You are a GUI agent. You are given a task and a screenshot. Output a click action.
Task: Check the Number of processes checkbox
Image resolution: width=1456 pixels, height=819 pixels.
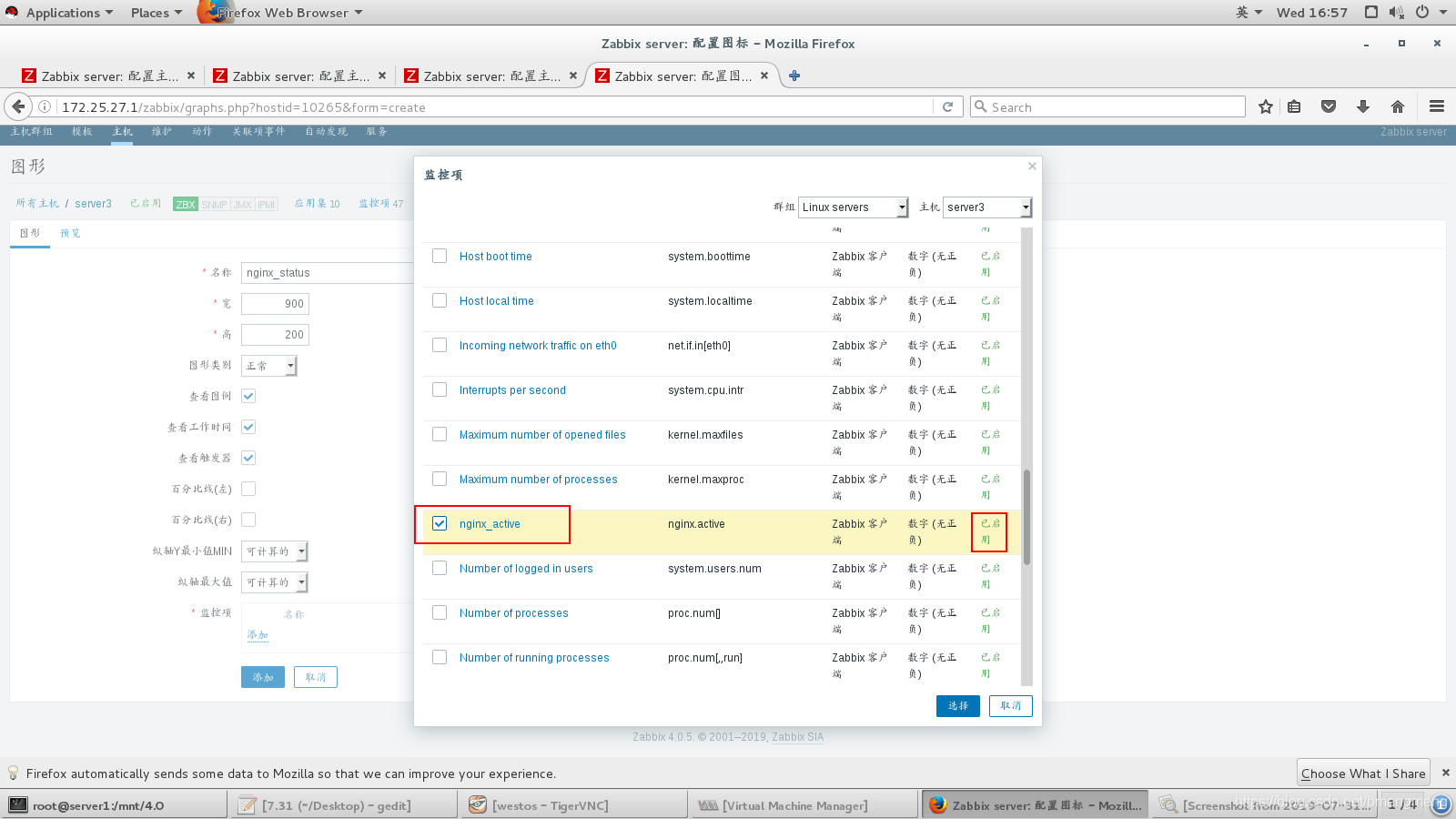(440, 612)
